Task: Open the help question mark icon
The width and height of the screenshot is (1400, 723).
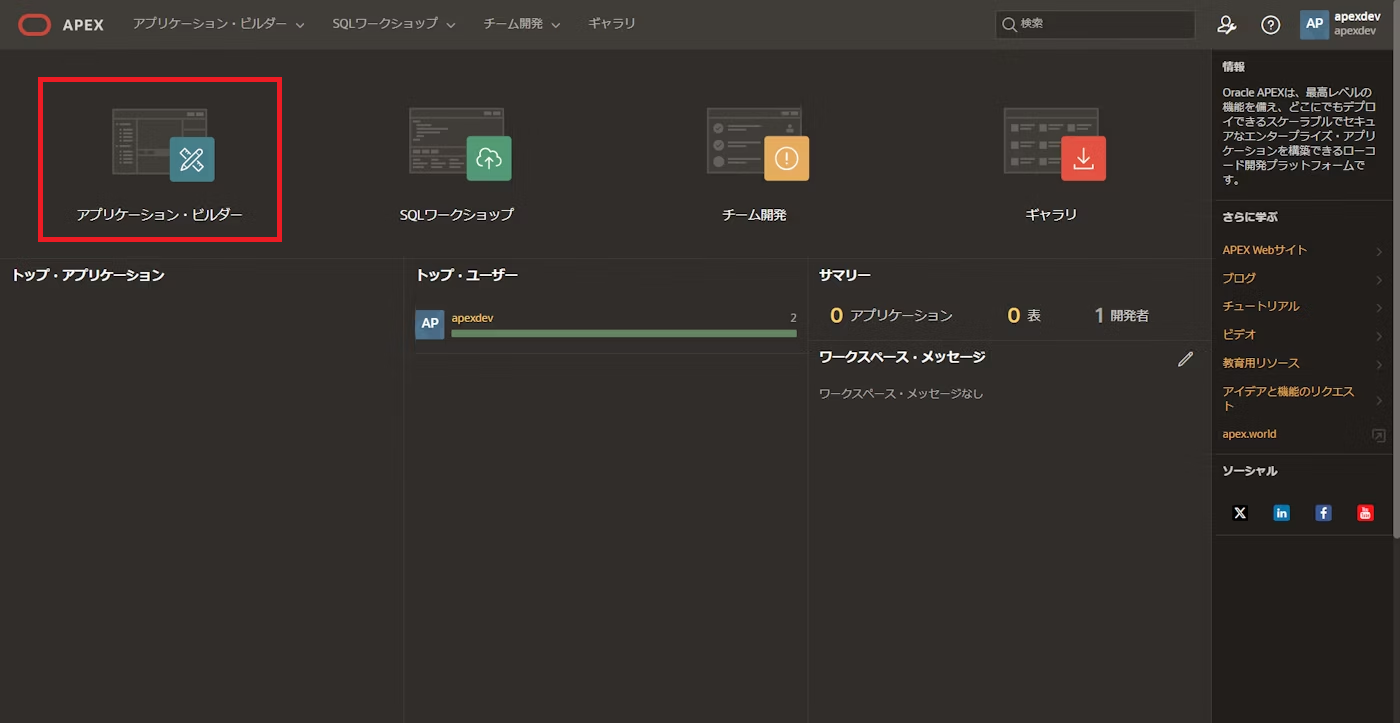Action: tap(1270, 25)
